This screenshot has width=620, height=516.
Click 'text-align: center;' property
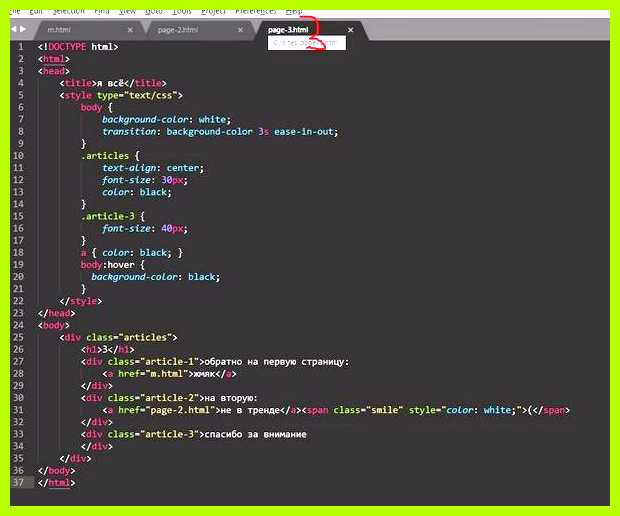coord(153,168)
